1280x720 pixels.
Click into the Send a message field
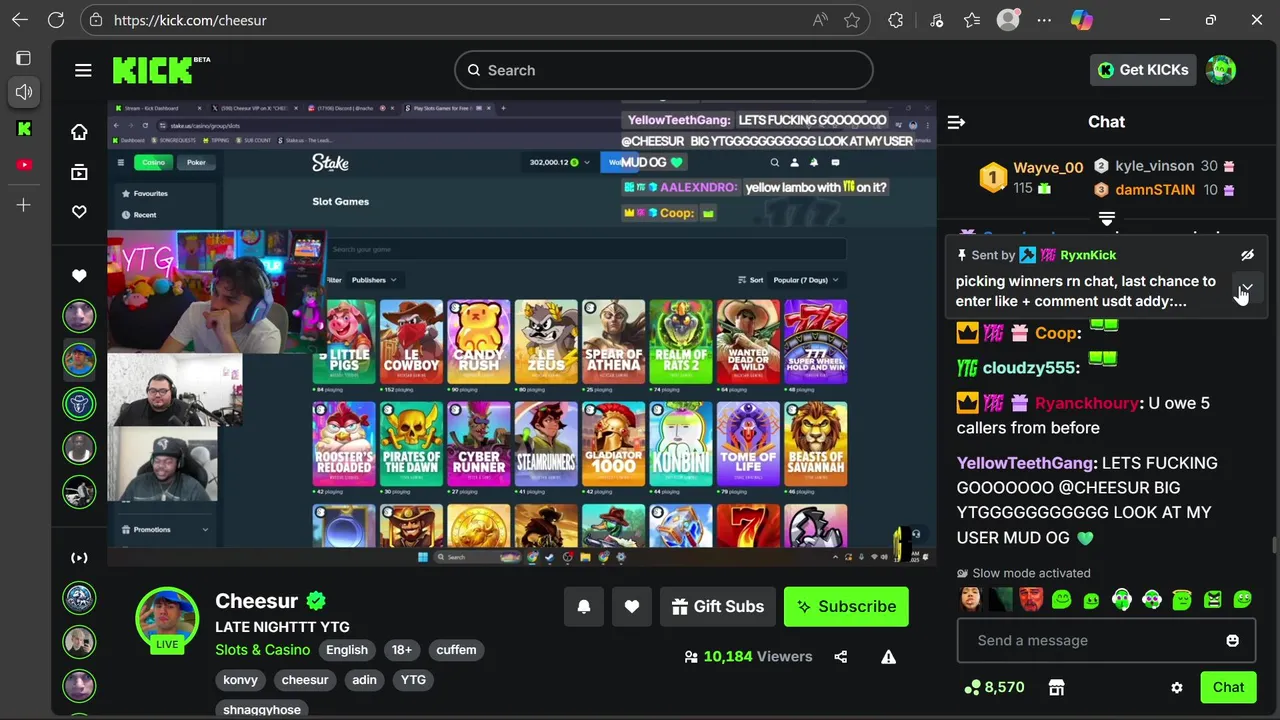[1106, 640]
